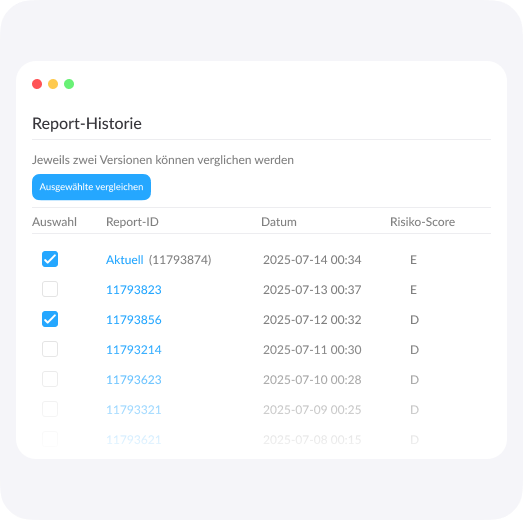Open report 11793321 link
This screenshot has height=520, width=523.
coord(134,410)
